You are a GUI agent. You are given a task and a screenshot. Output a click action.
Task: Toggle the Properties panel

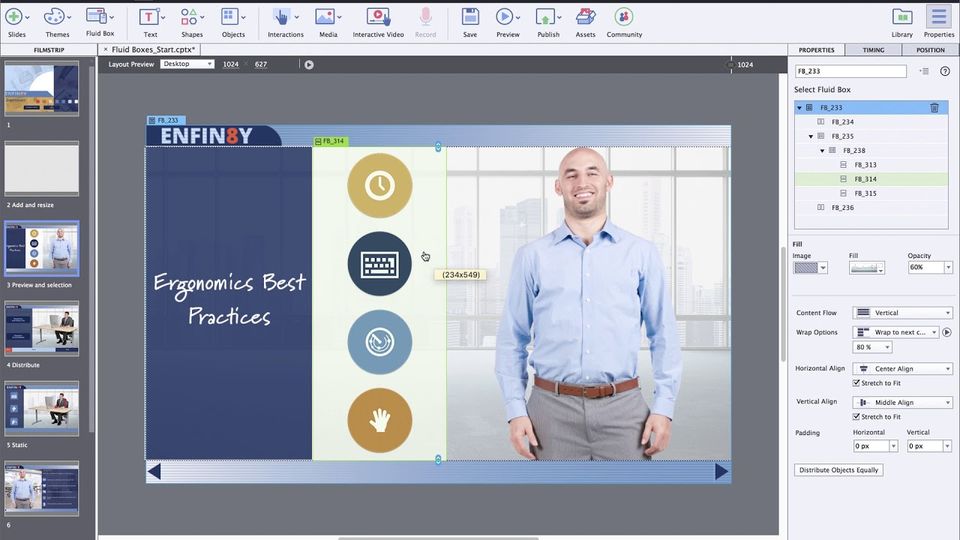click(x=939, y=22)
